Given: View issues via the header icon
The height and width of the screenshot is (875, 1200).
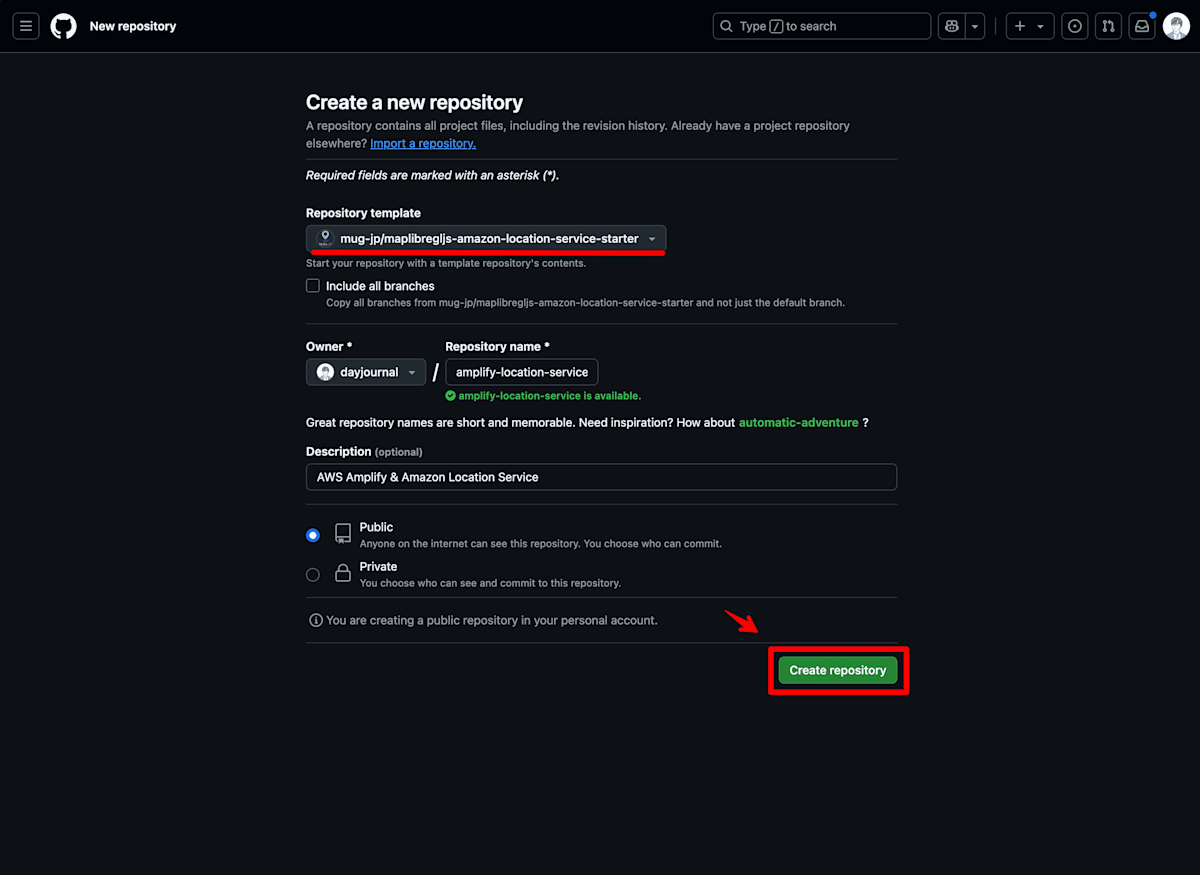Looking at the screenshot, I should click(1075, 26).
